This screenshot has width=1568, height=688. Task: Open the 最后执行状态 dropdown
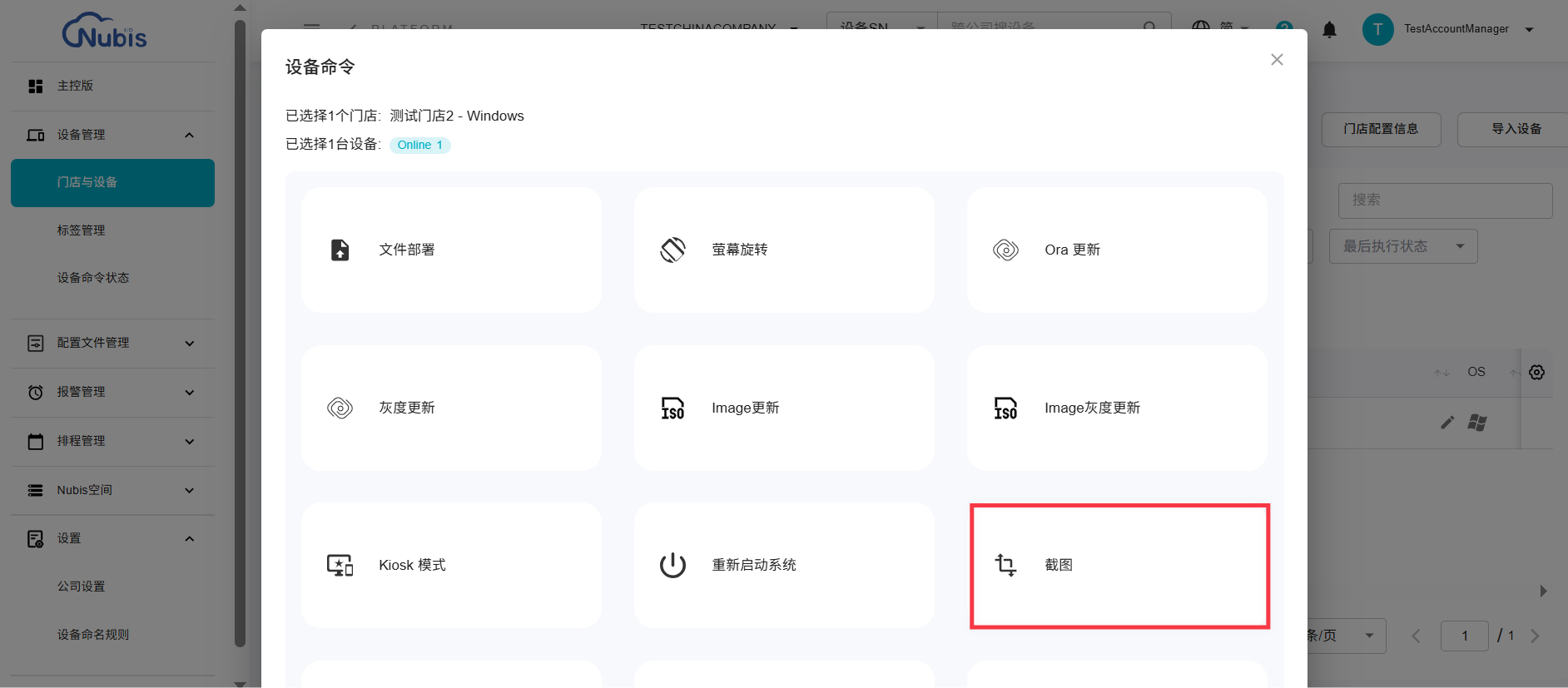(1403, 246)
